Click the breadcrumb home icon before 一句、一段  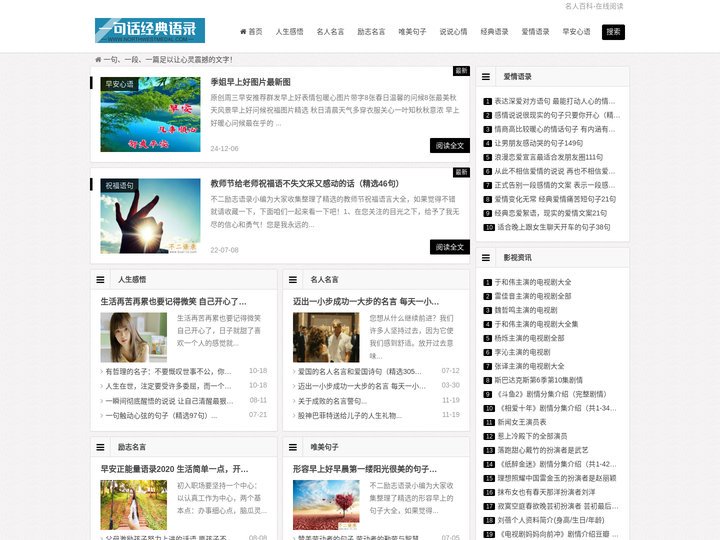point(98,60)
